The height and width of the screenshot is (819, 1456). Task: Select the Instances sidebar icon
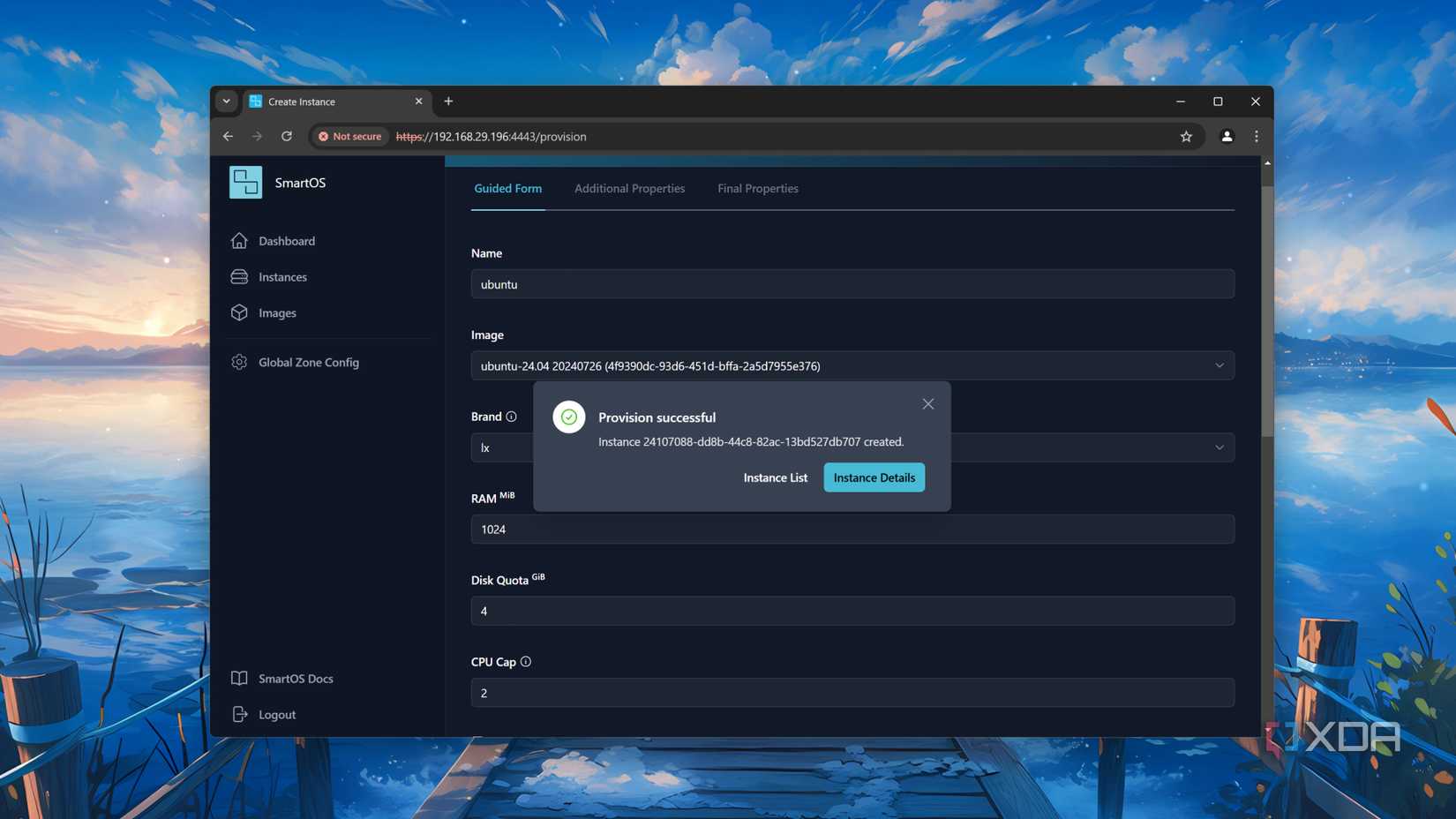(x=239, y=276)
